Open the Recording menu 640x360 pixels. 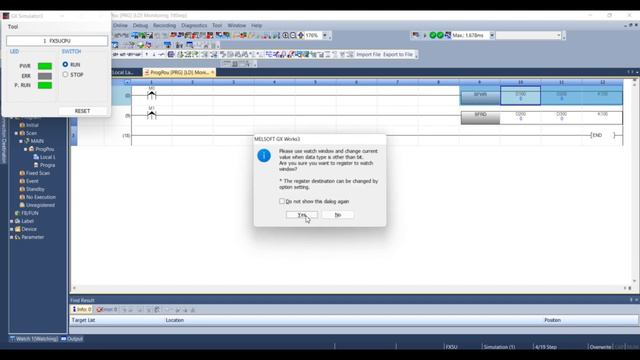click(164, 25)
